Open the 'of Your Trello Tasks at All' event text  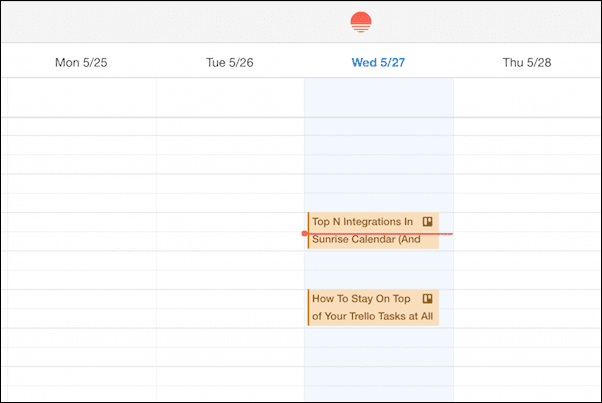[372, 316]
